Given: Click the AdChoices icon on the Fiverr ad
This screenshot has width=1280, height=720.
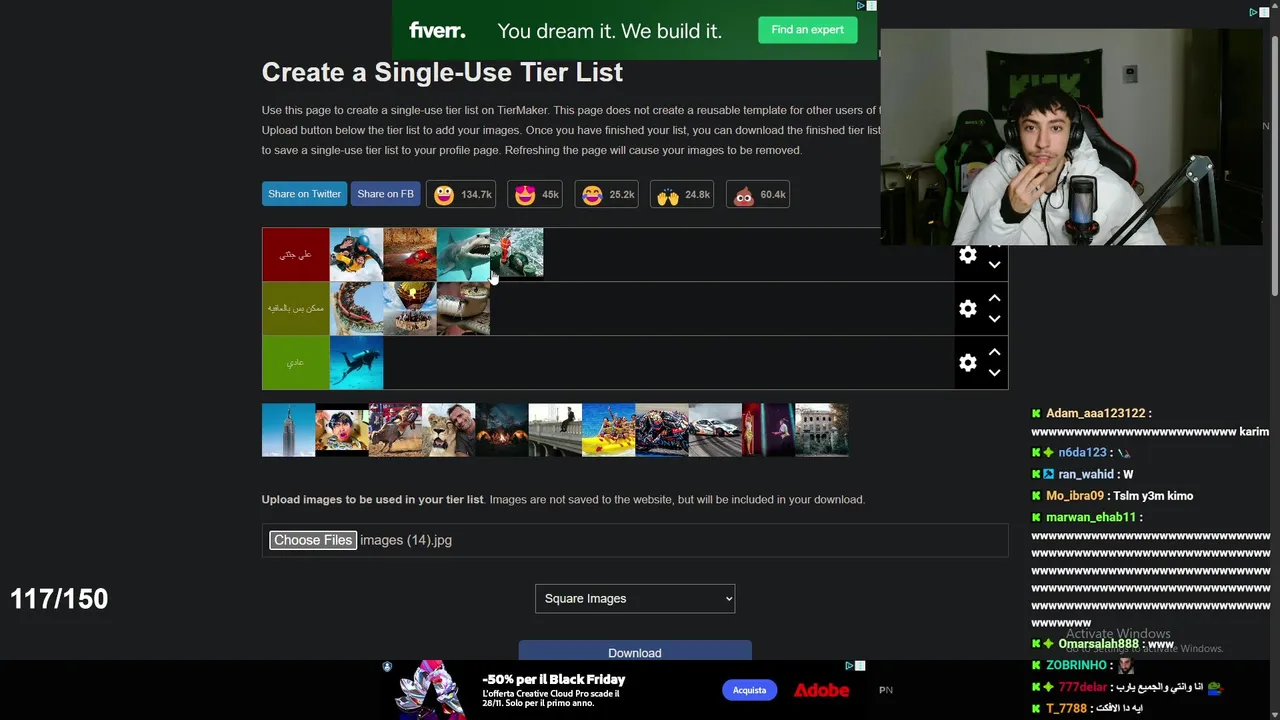Looking at the screenshot, I should coord(861,6).
